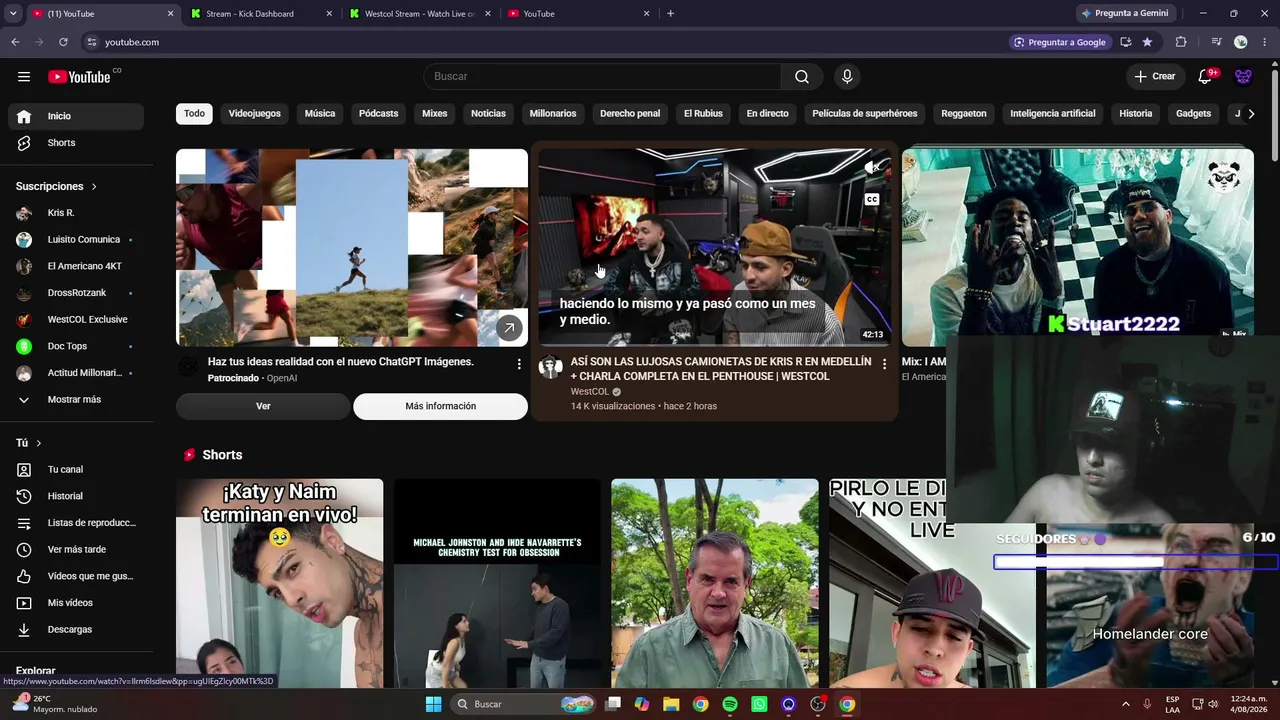Open Shorts from the sidebar
Image resolution: width=1280 pixels, height=720 pixels.
tap(76, 143)
